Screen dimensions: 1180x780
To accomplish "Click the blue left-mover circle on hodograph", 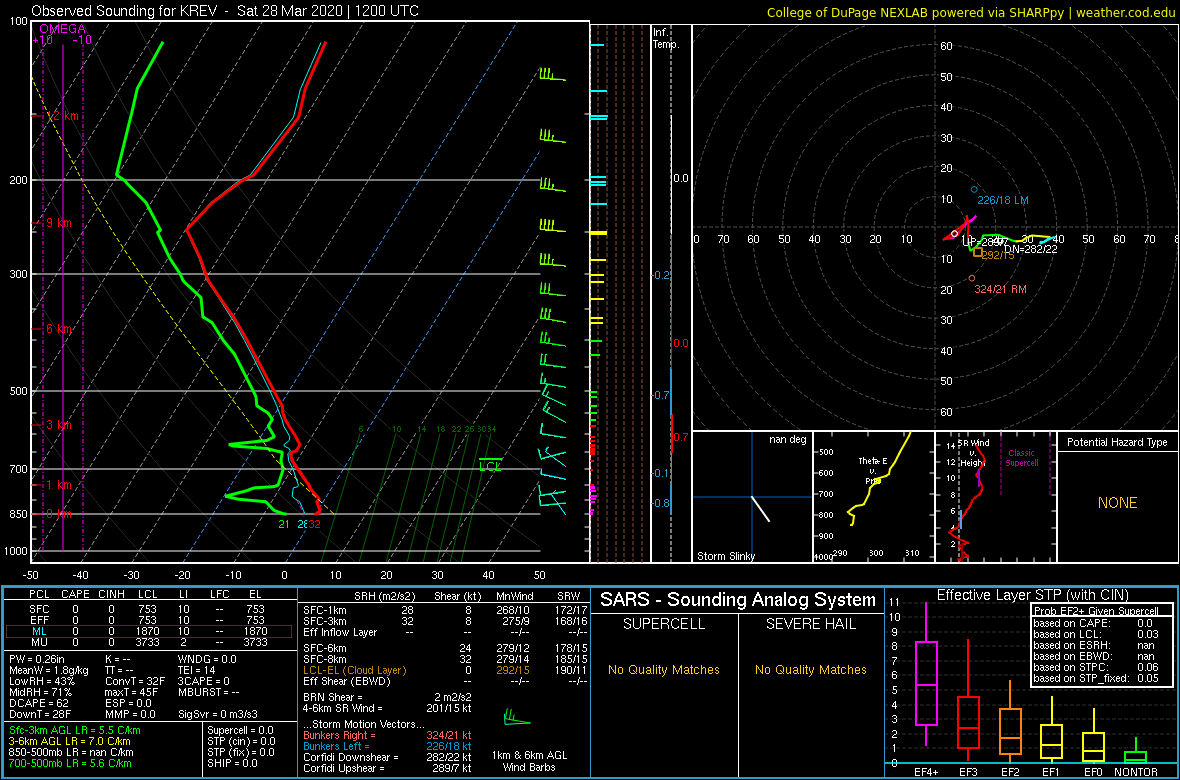I will click(974, 190).
